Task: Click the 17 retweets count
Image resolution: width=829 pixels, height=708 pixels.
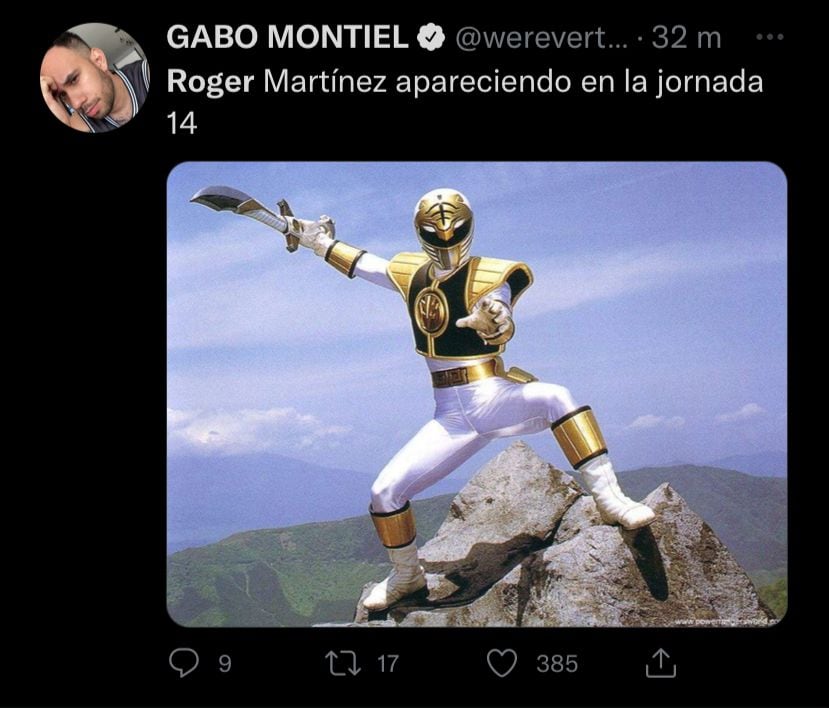Action: (388, 664)
